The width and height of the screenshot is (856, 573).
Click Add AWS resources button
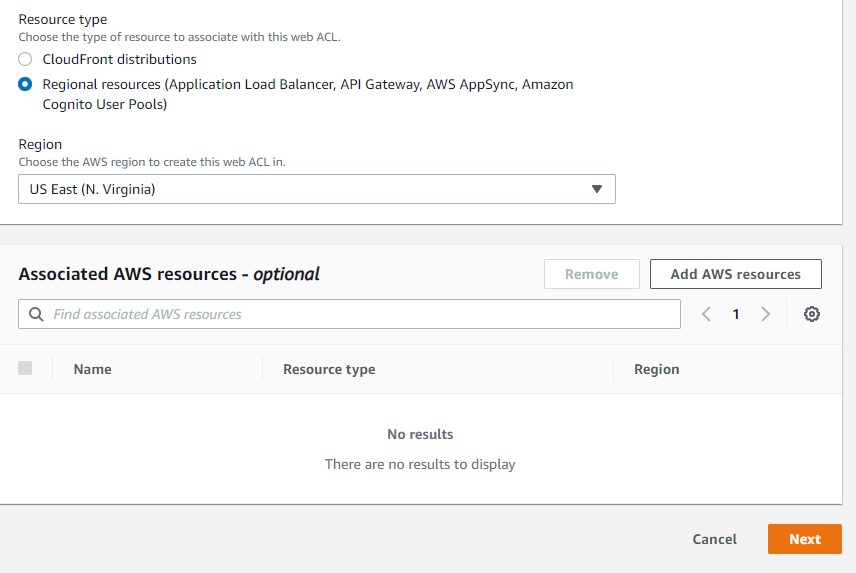735,274
